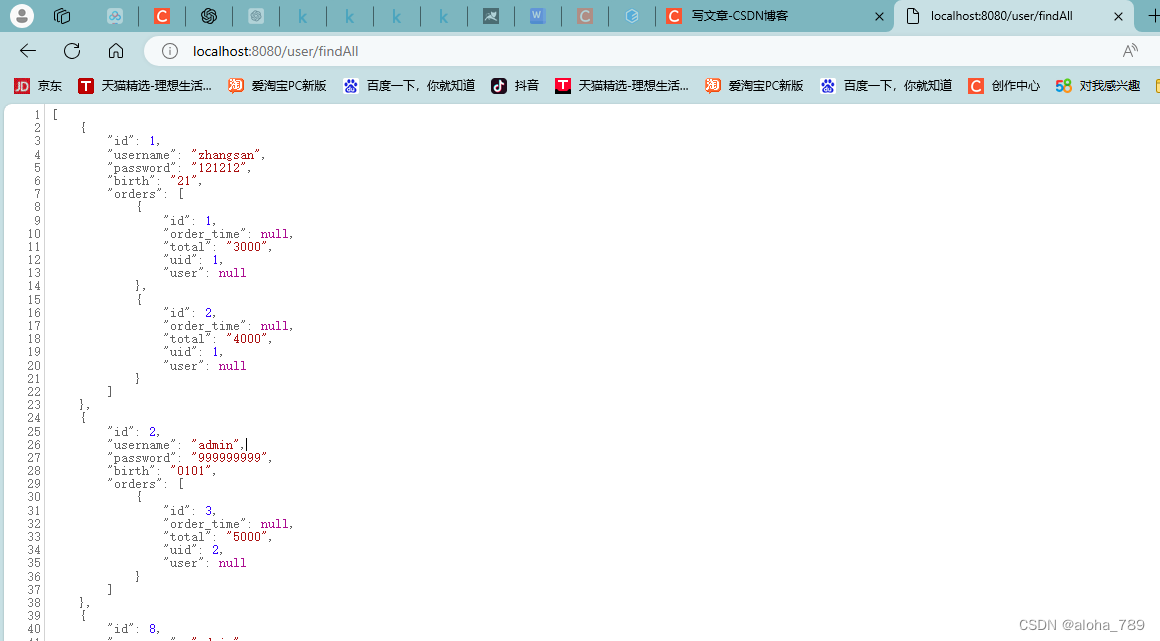Open the 创作中心 bookmark
This screenshot has width=1160, height=641.
point(1004,86)
